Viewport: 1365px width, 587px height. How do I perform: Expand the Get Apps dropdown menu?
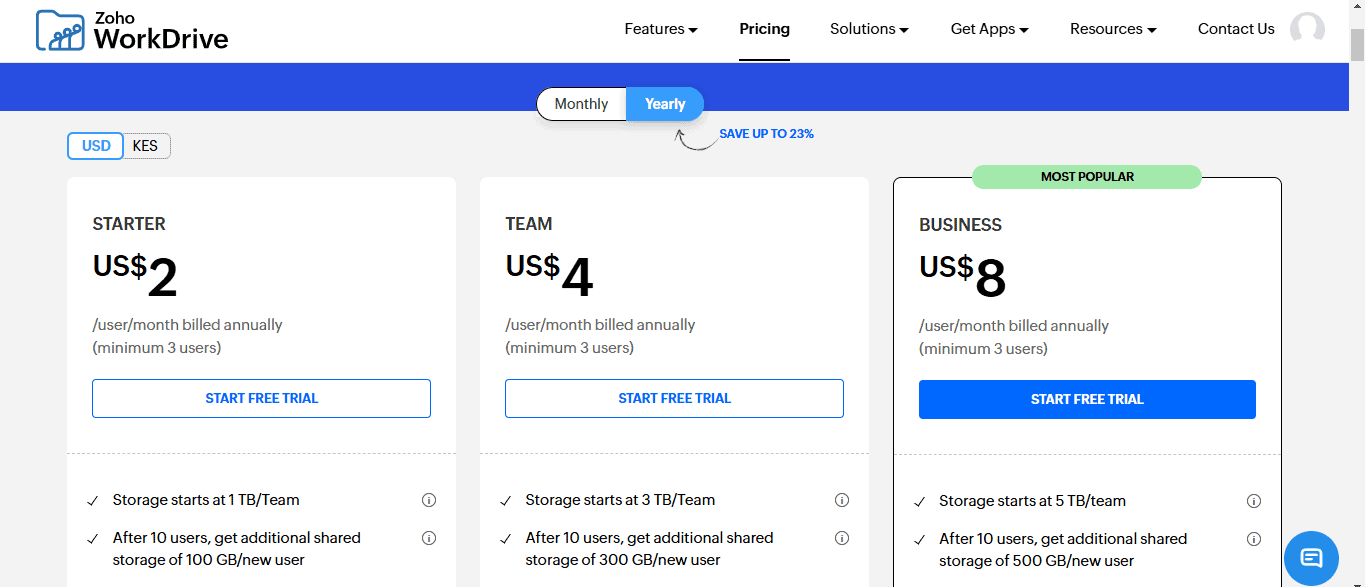(989, 29)
